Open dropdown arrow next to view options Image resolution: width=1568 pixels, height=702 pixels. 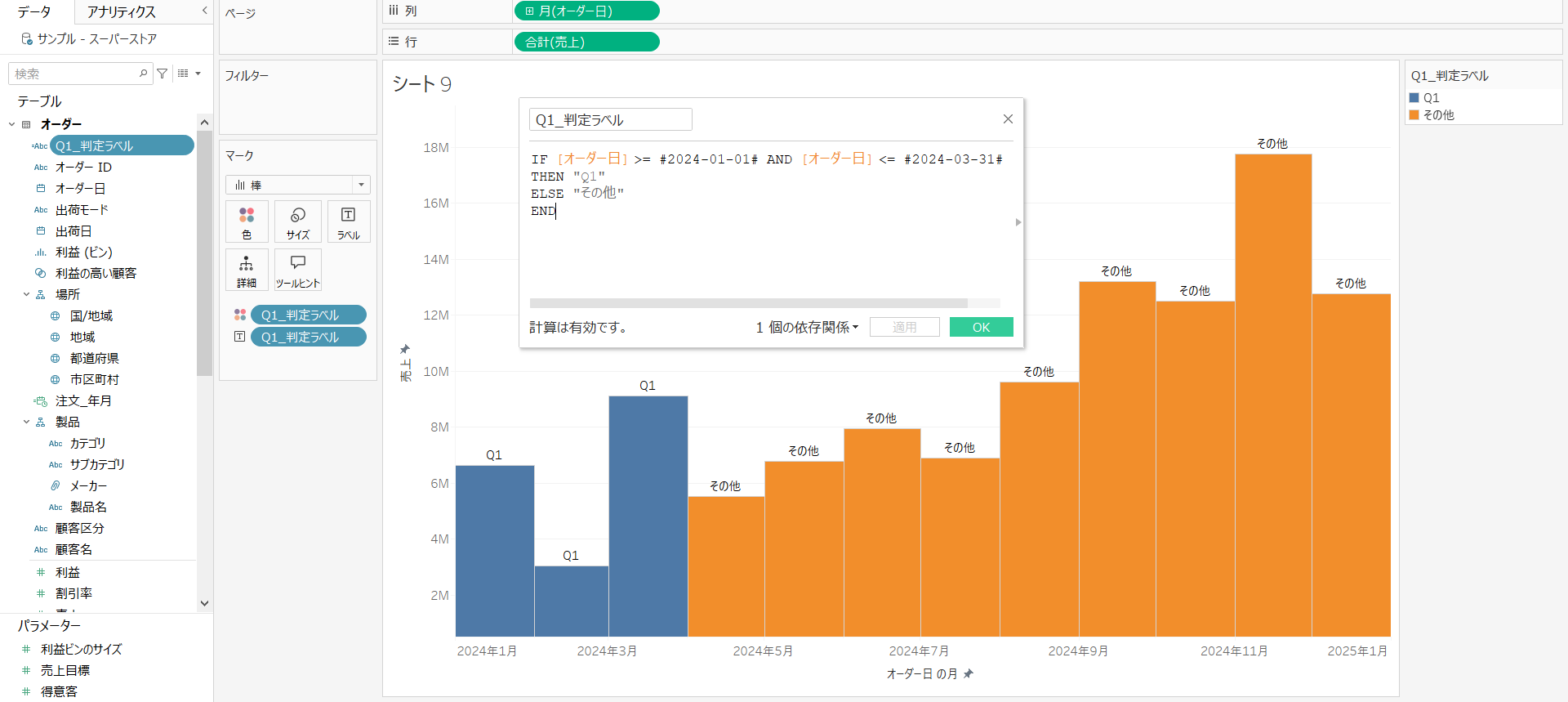pos(198,74)
